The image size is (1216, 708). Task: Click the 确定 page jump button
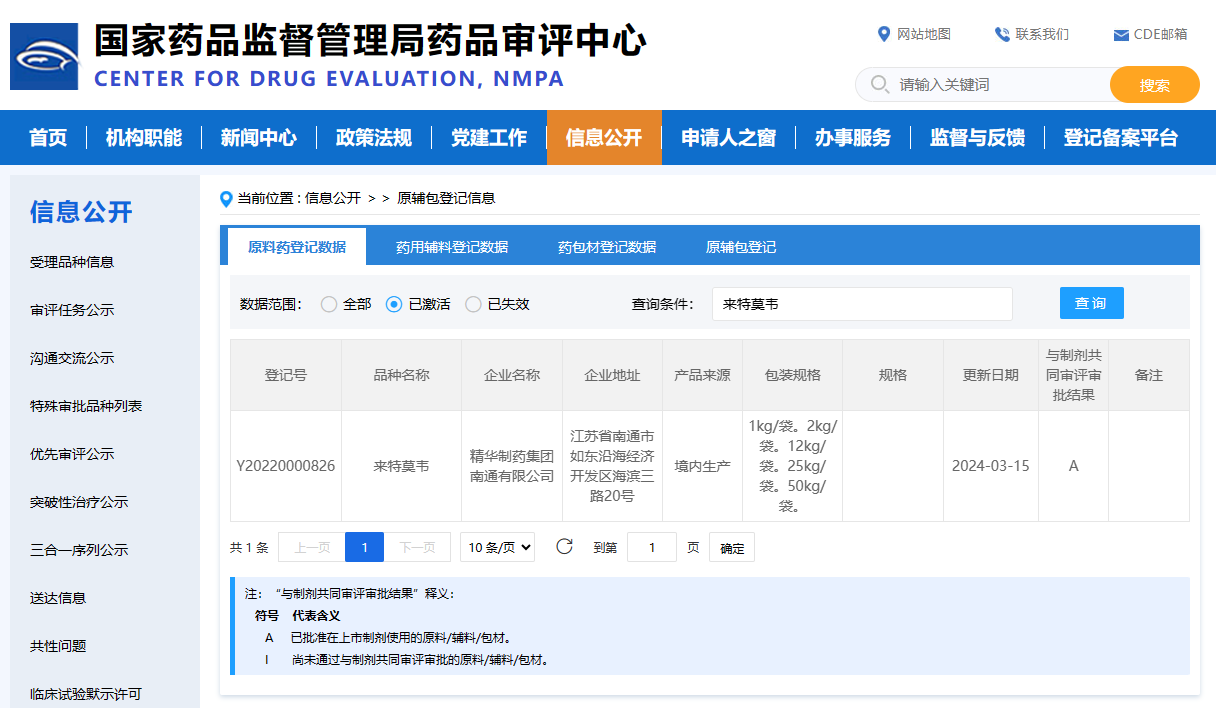[x=731, y=546]
